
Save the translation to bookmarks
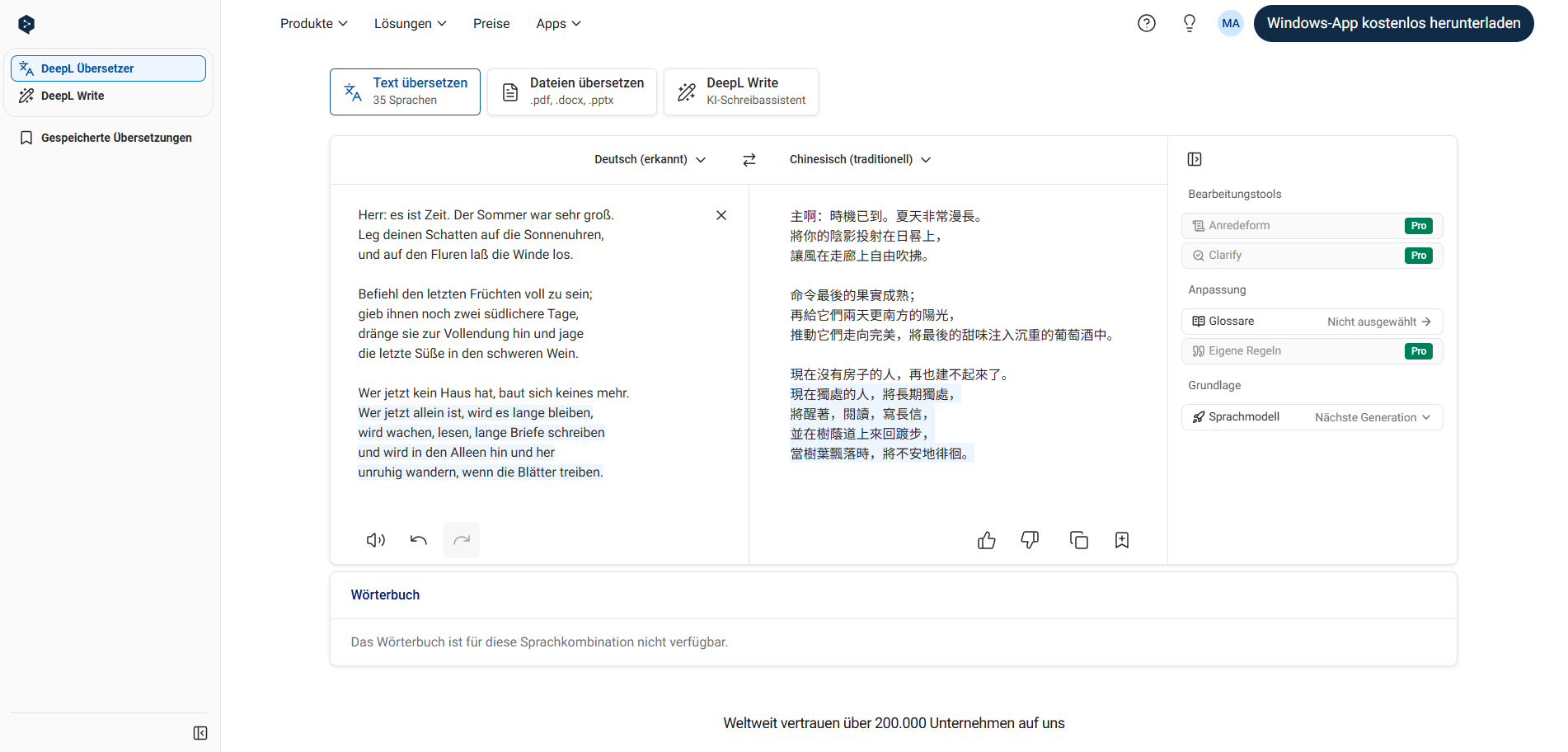[x=1121, y=539]
